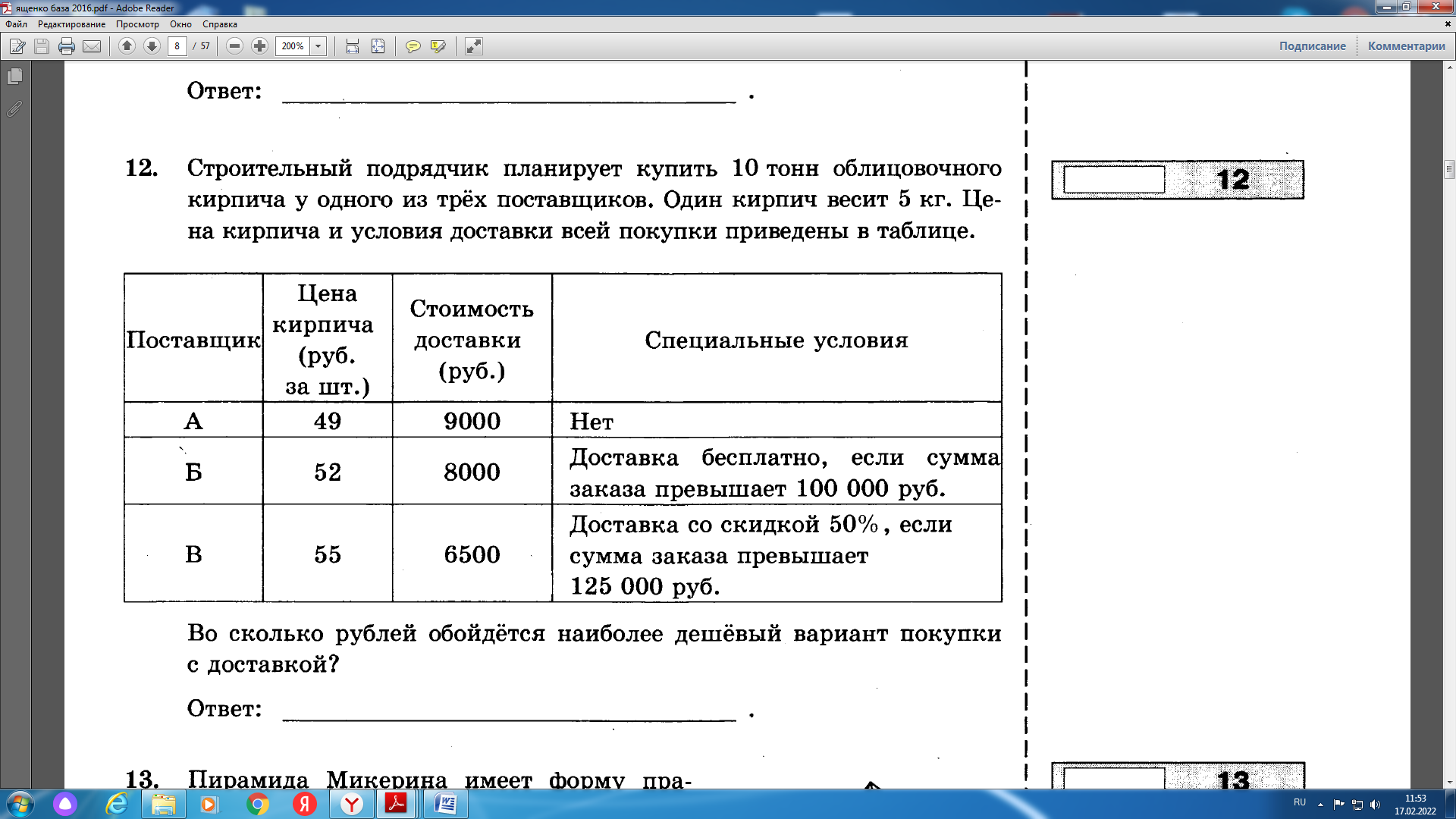Show page thumbnails panel icon
Screen dimensions: 1456x819
(14, 77)
